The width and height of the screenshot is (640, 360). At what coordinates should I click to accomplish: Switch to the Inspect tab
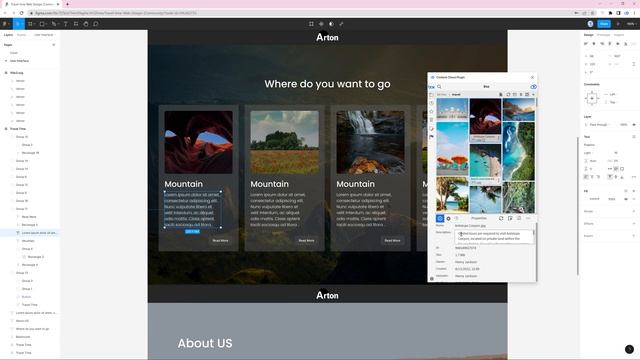tap(619, 35)
